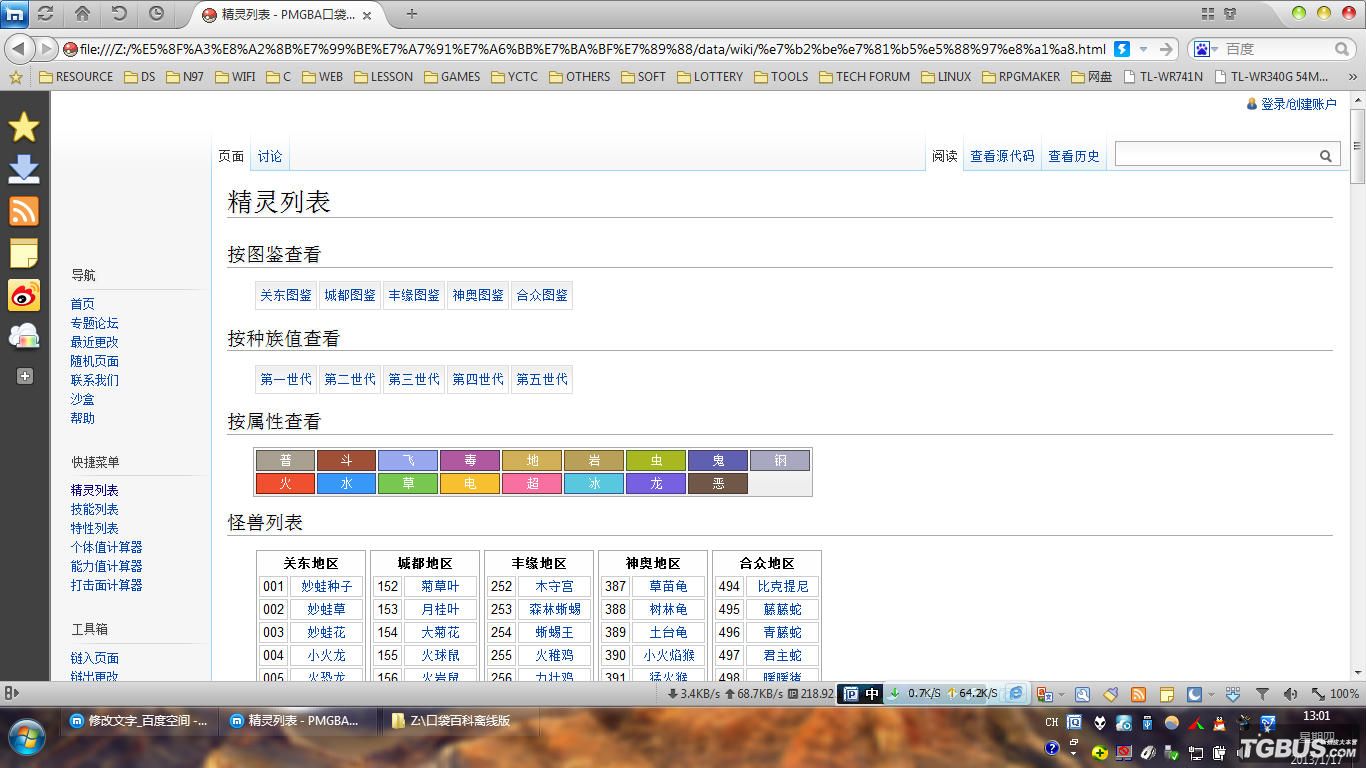1366x768 pixels.
Task: Click the 技能列表 sidebar link
Action: (94, 509)
